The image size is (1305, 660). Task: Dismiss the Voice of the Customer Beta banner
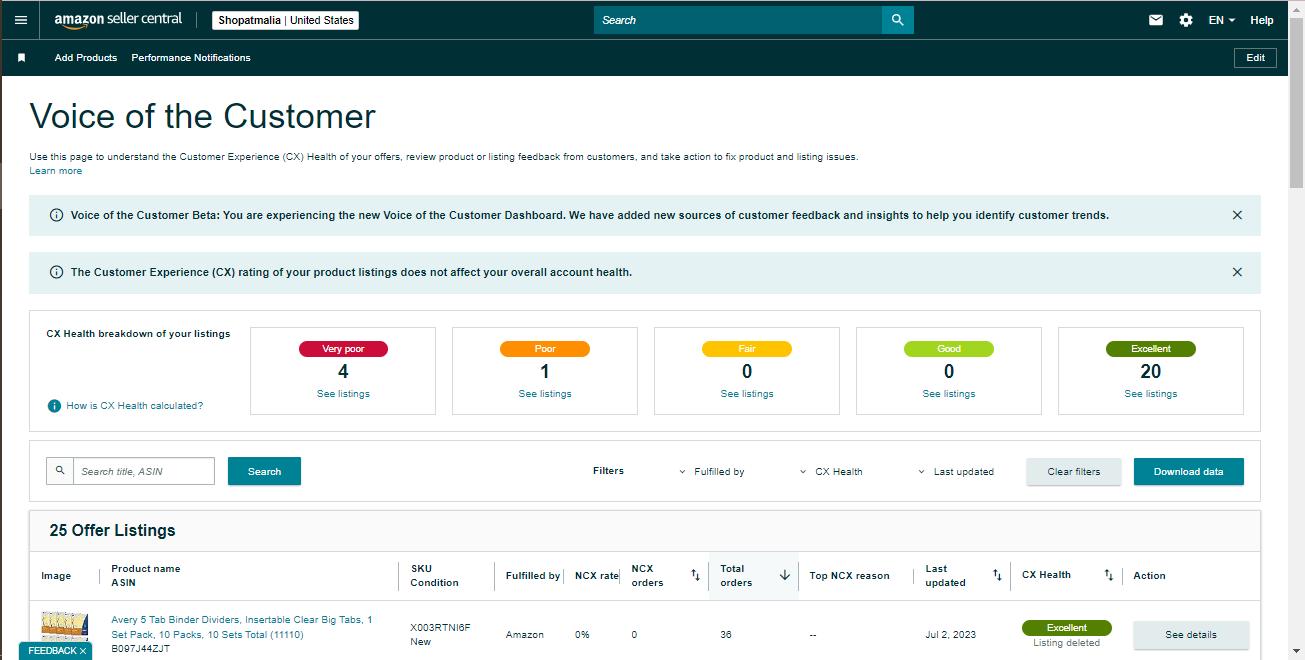click(x=1237, y=215)
